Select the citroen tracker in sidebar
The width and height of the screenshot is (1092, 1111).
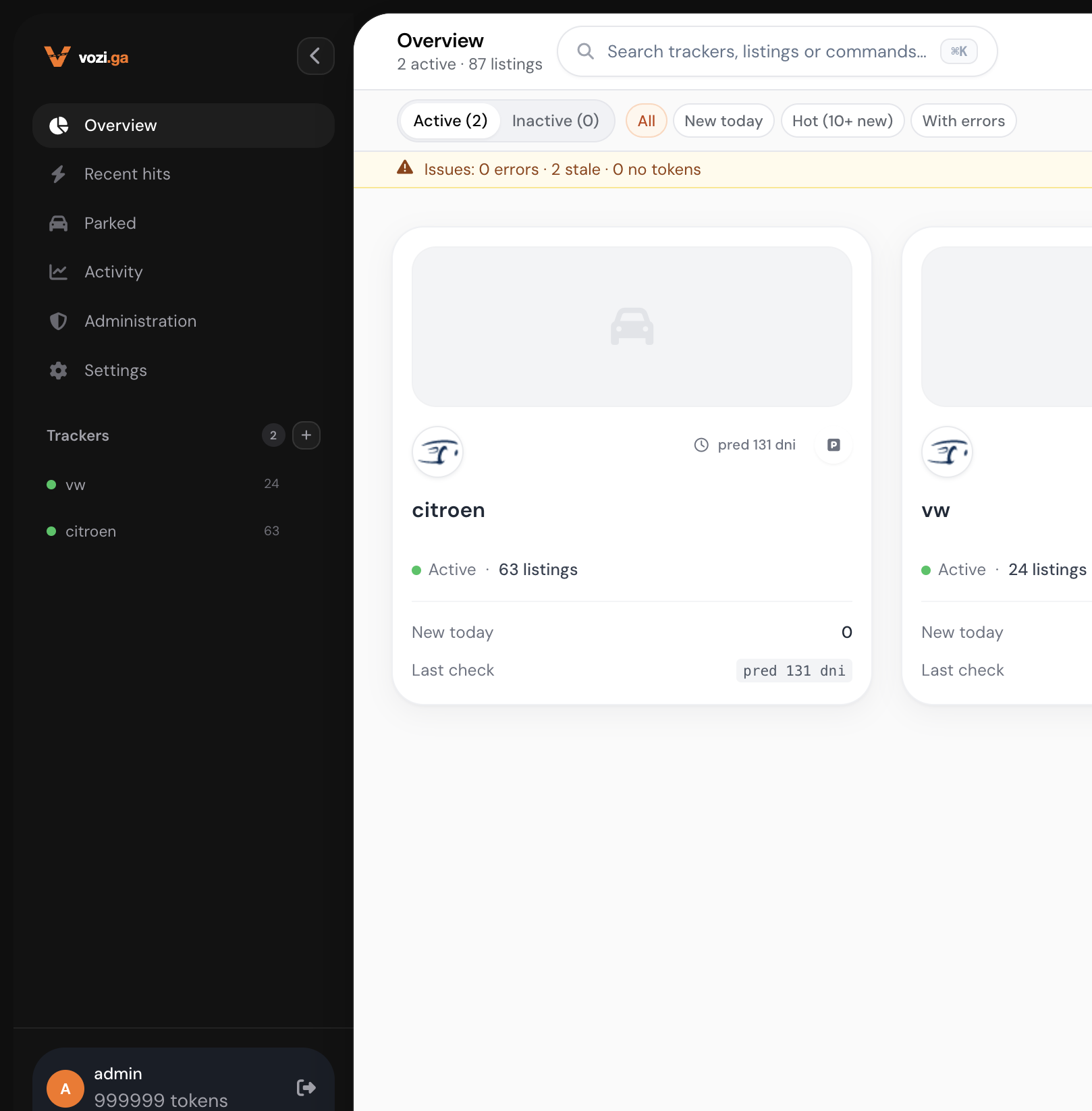[163, 531]
